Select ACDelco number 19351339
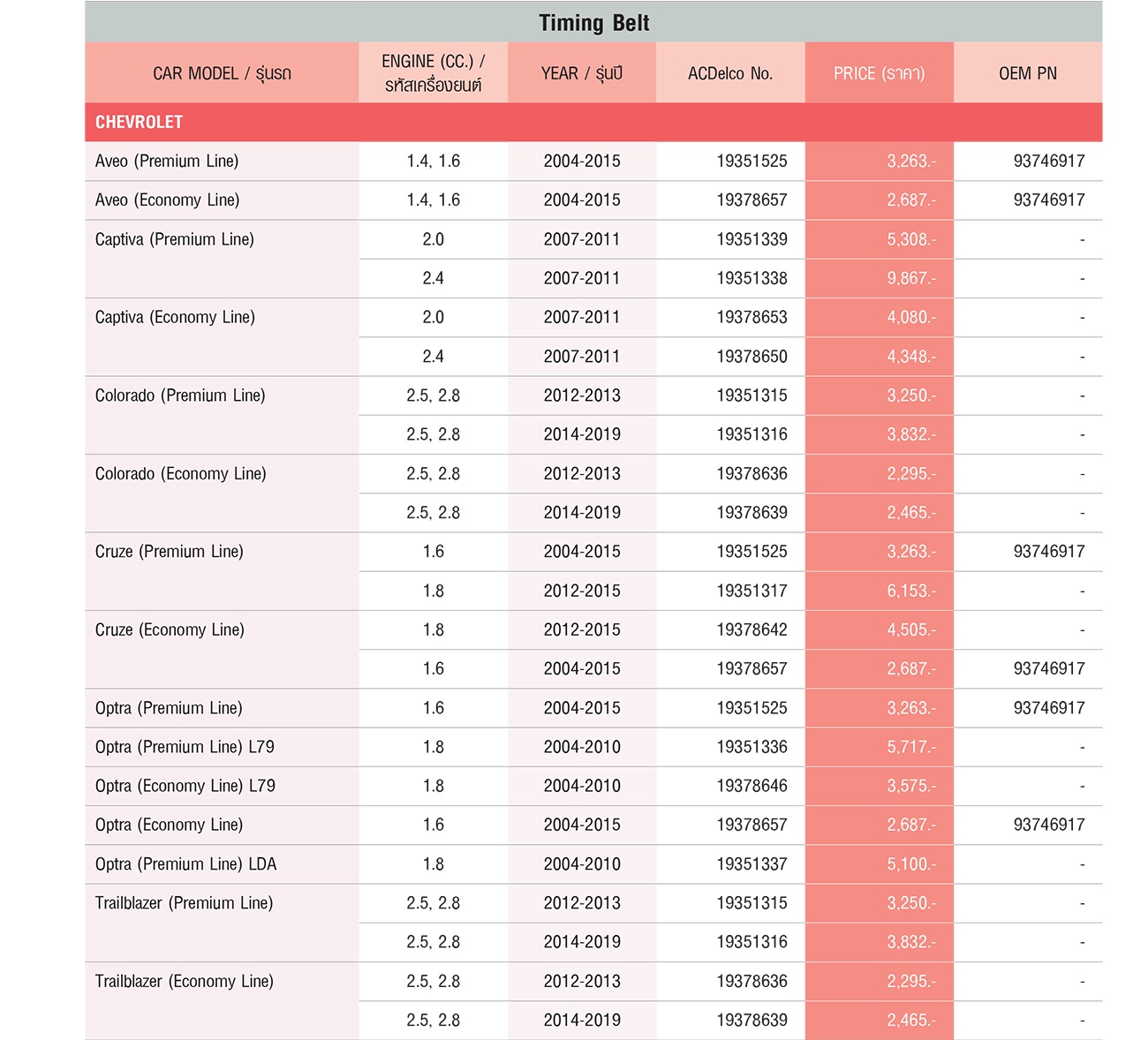The height and width of the screenshot is (1040, 1148). point(751,239)
